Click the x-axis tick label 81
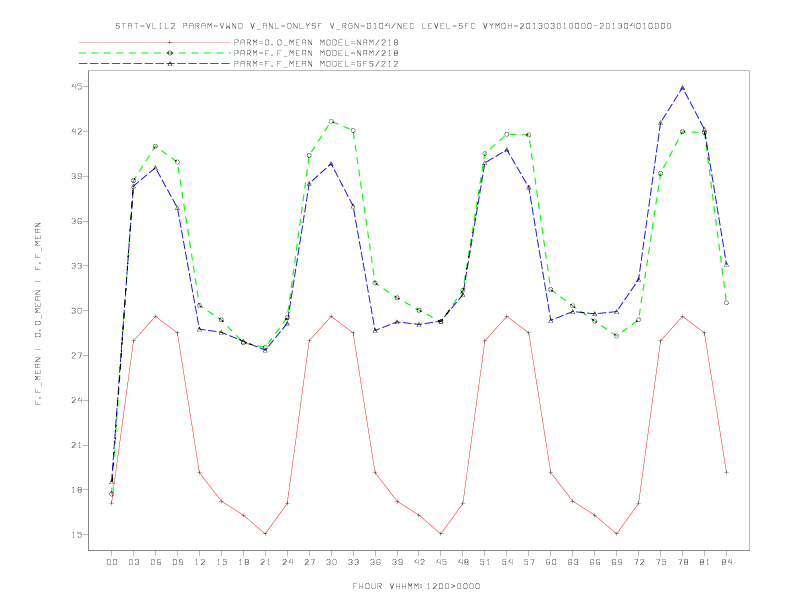This screenshot has width=792, height=612. pos(705,562)
